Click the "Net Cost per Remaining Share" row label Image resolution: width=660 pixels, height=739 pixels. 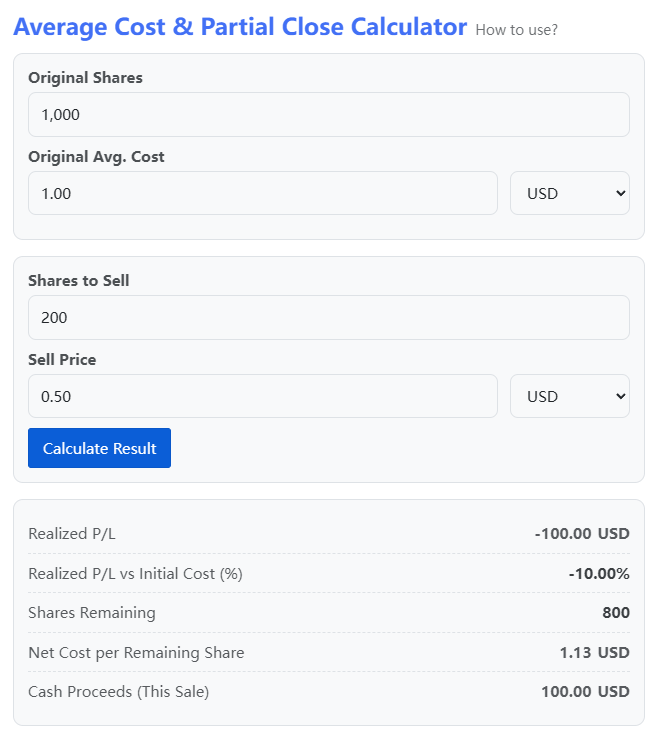tap(136, 653)
